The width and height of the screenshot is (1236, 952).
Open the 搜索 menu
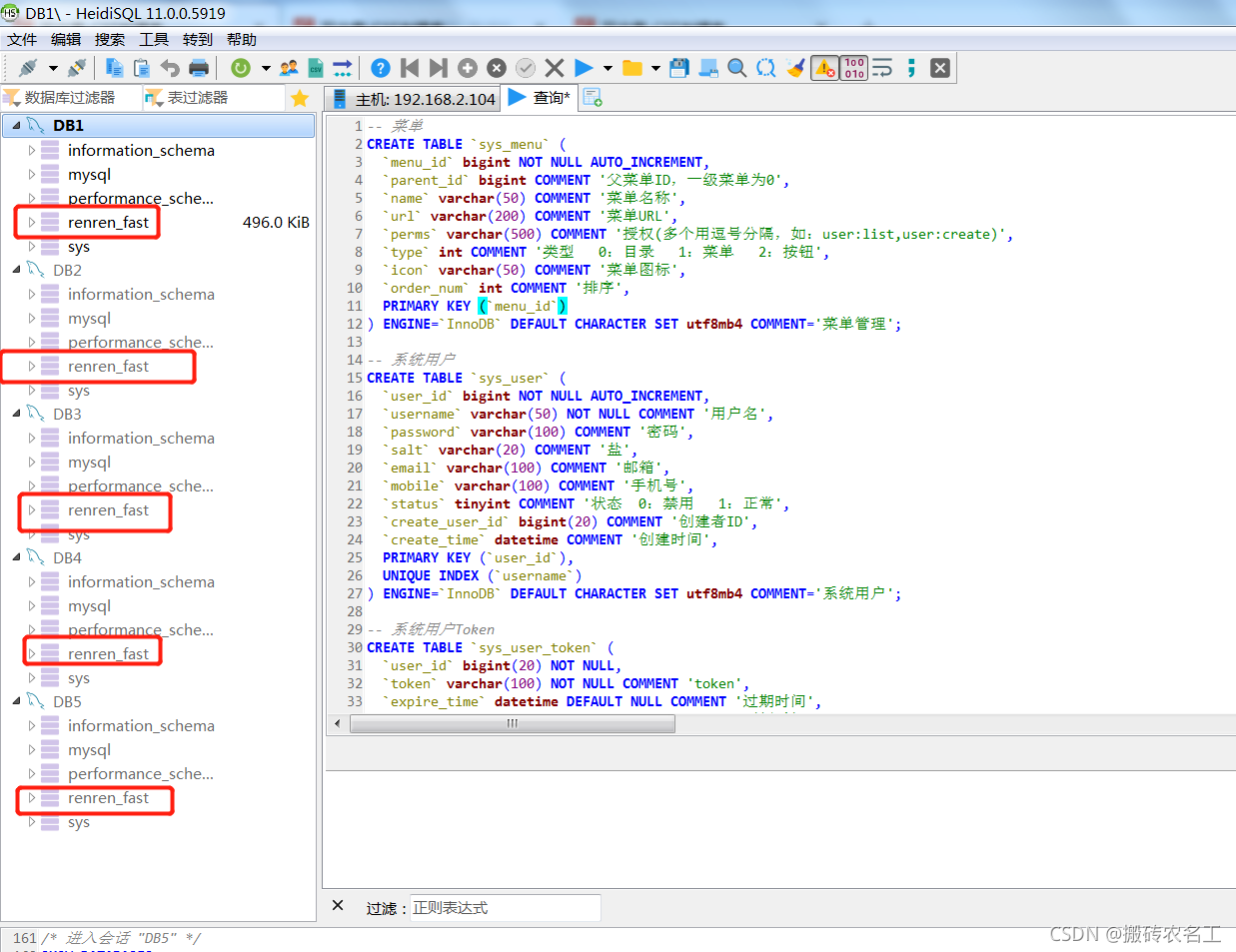pos(110,39)
